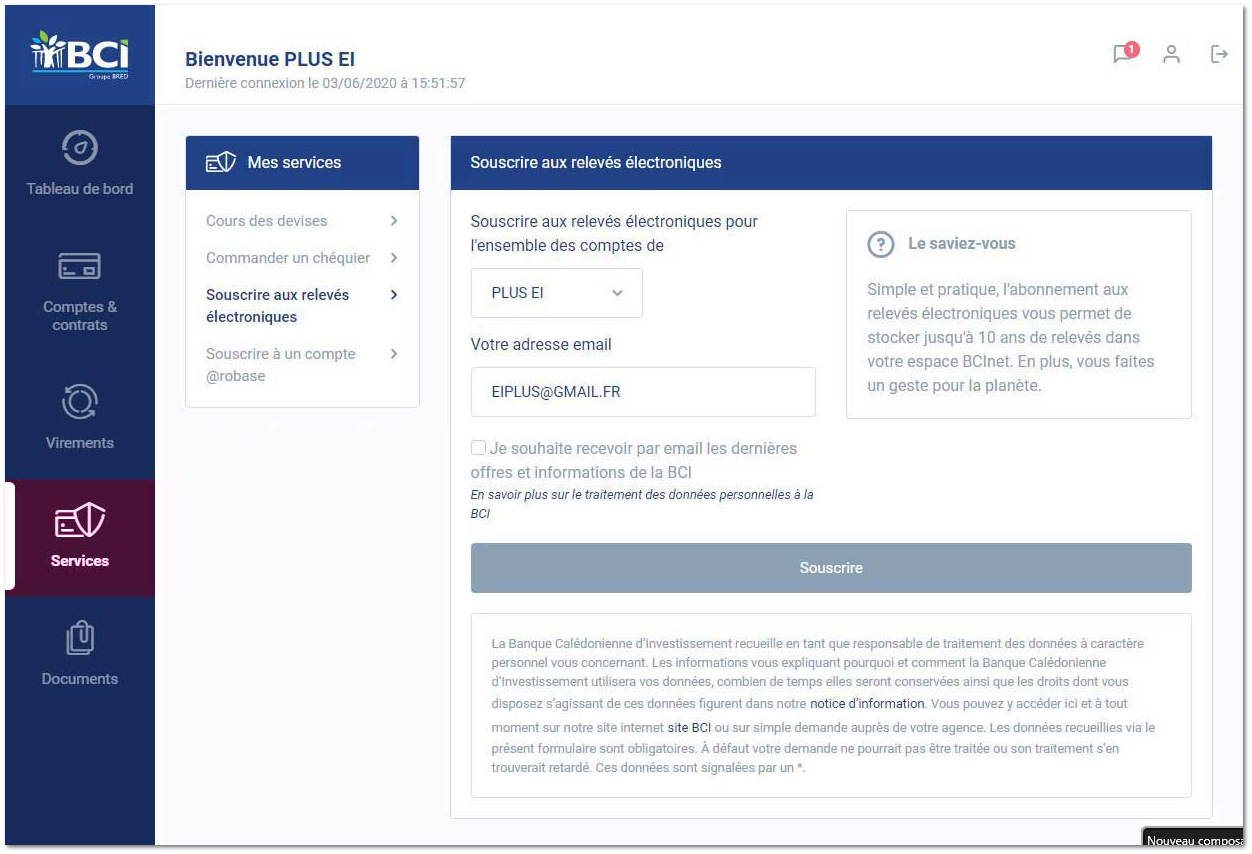Open Souscrire à un compte @robase
The width and height of the screenshot is (1252, 854).
click(281, 365)
